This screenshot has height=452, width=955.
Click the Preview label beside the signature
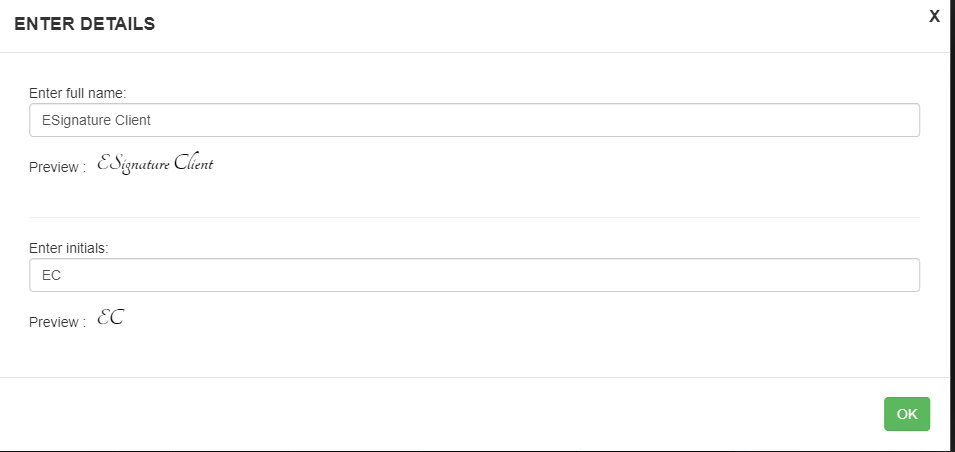coord(58,168)
